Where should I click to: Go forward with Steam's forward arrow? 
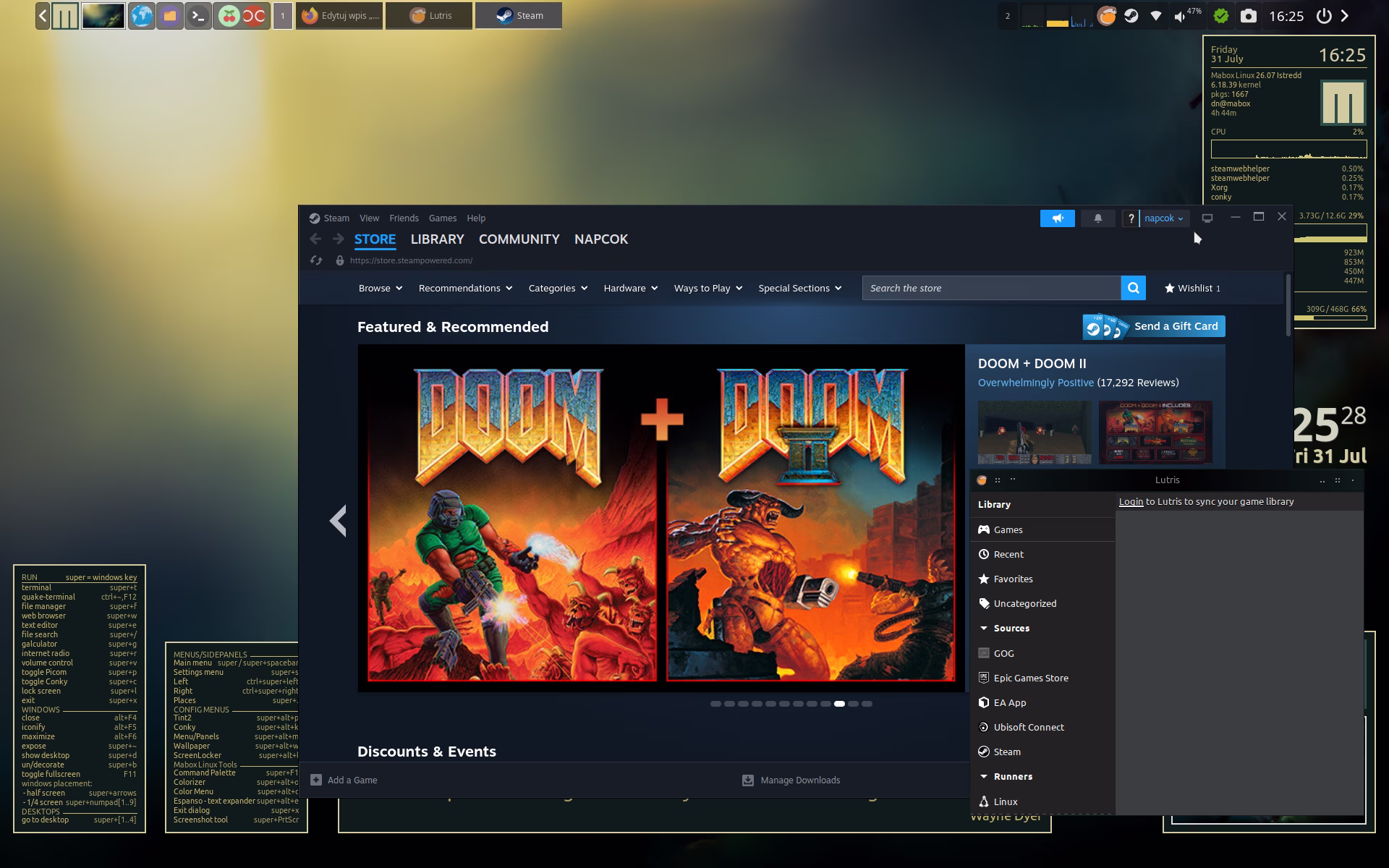(338, 239)
